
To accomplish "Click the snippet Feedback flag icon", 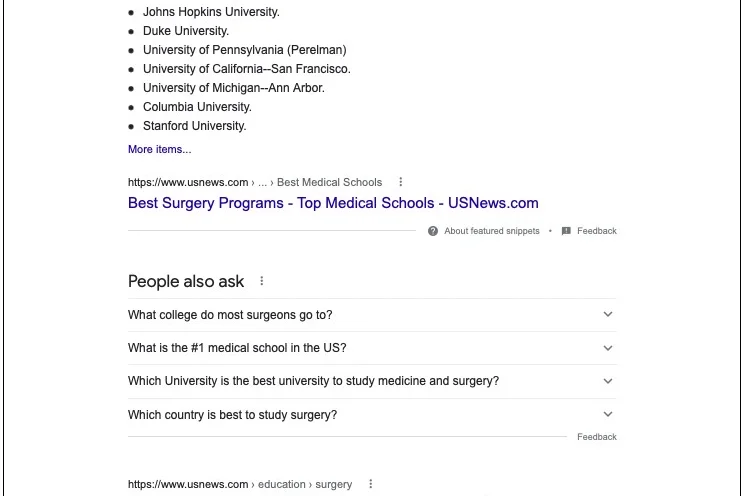I will [566, 231].
